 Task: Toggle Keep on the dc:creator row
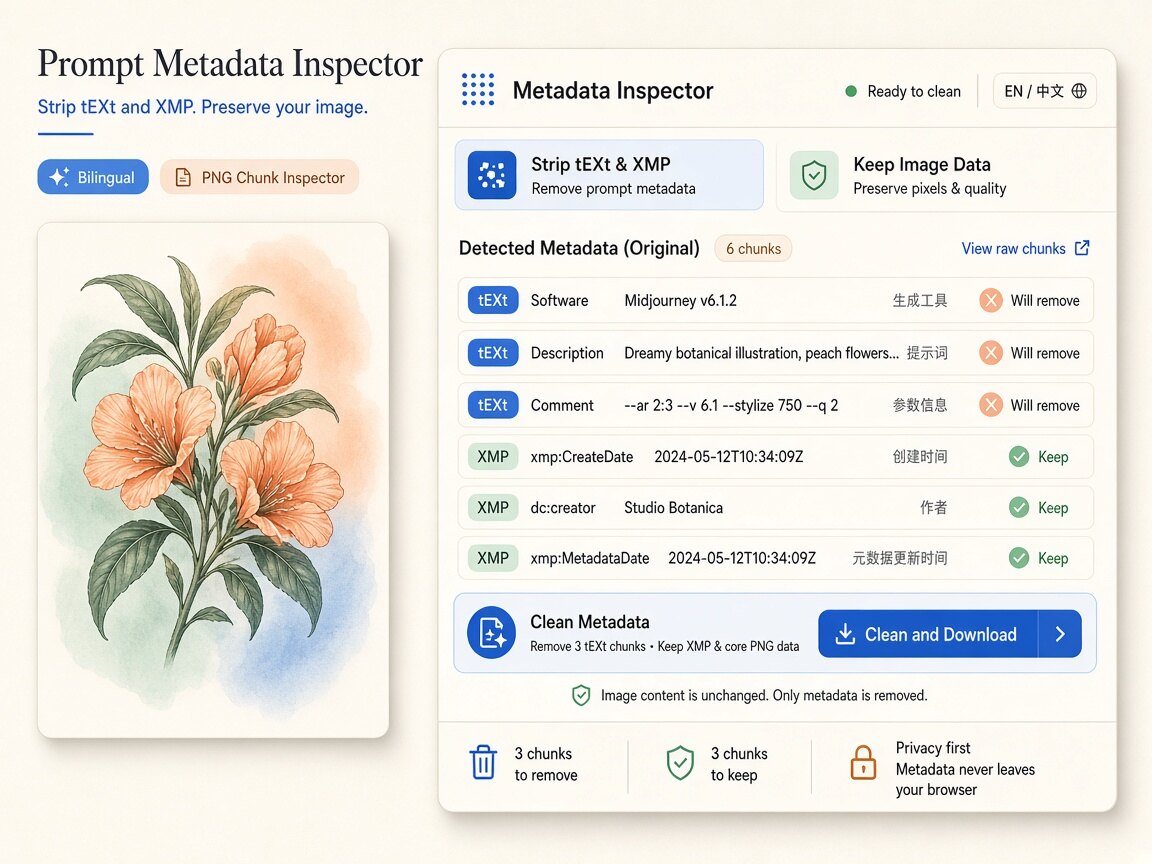[1039, 507]
